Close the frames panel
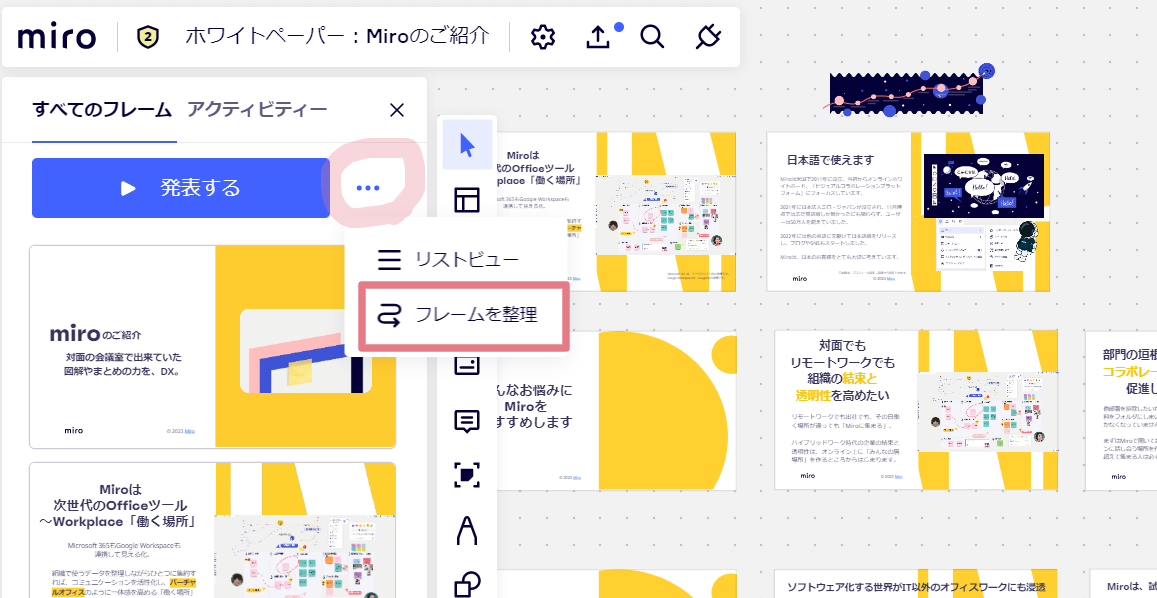This screenshot has width=1157, height=598. coord(397,111)
